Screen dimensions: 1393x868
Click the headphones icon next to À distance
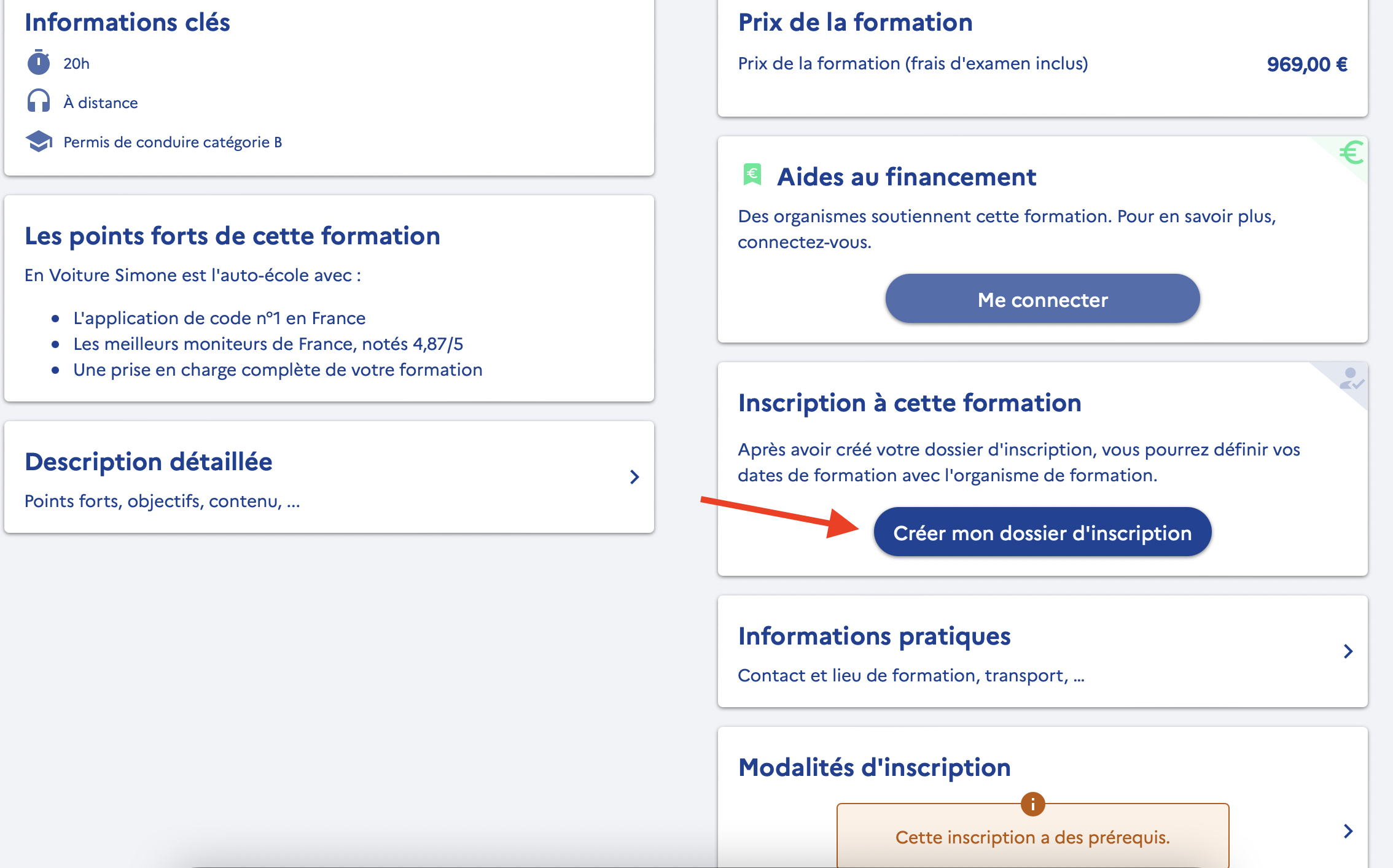click(x=38, y=101)
